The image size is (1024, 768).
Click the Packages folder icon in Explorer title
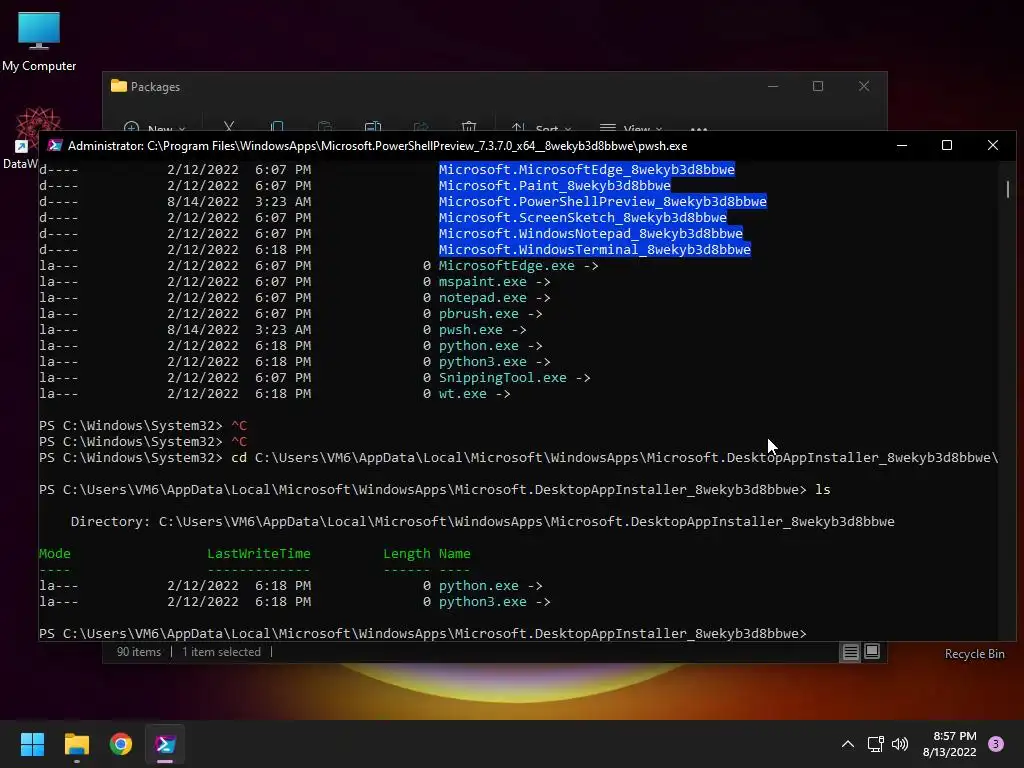[x=118, y=86]
